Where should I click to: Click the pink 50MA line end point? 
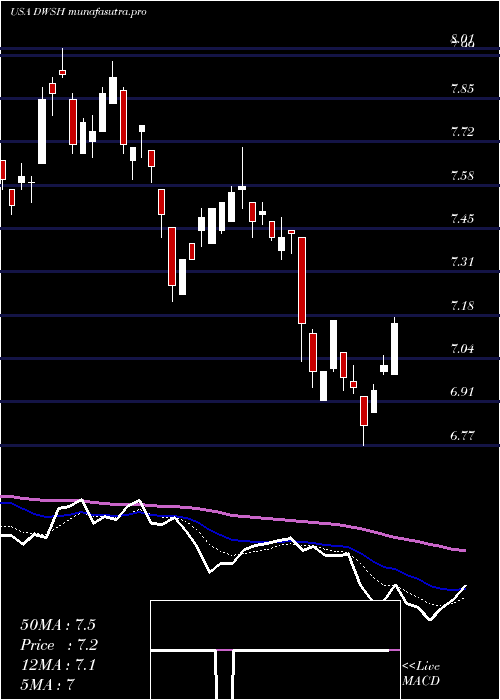465,550
